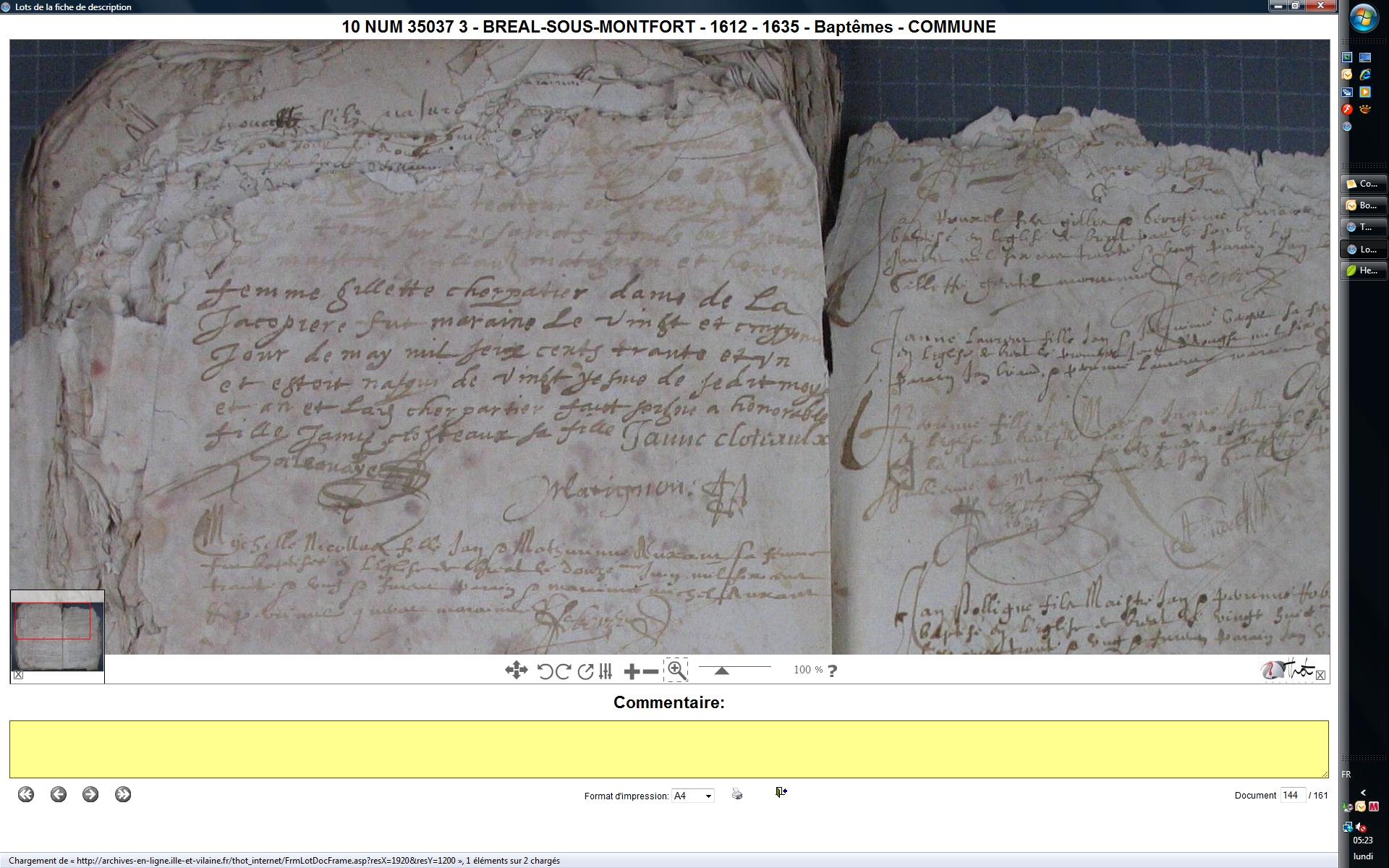Reset image rotation icon
This screenshot has height=868, width=1389.
point(585,671)
